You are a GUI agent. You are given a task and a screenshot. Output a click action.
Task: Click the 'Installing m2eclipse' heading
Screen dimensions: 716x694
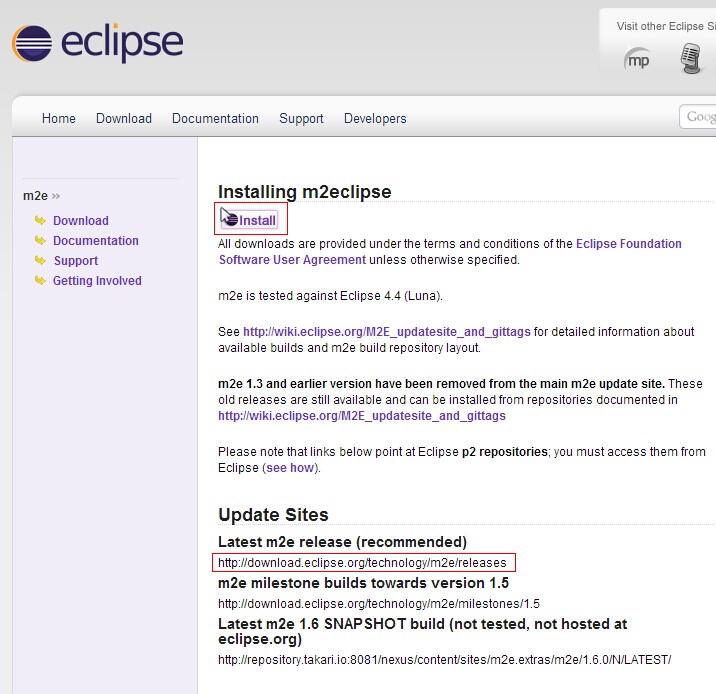(305, 191)
